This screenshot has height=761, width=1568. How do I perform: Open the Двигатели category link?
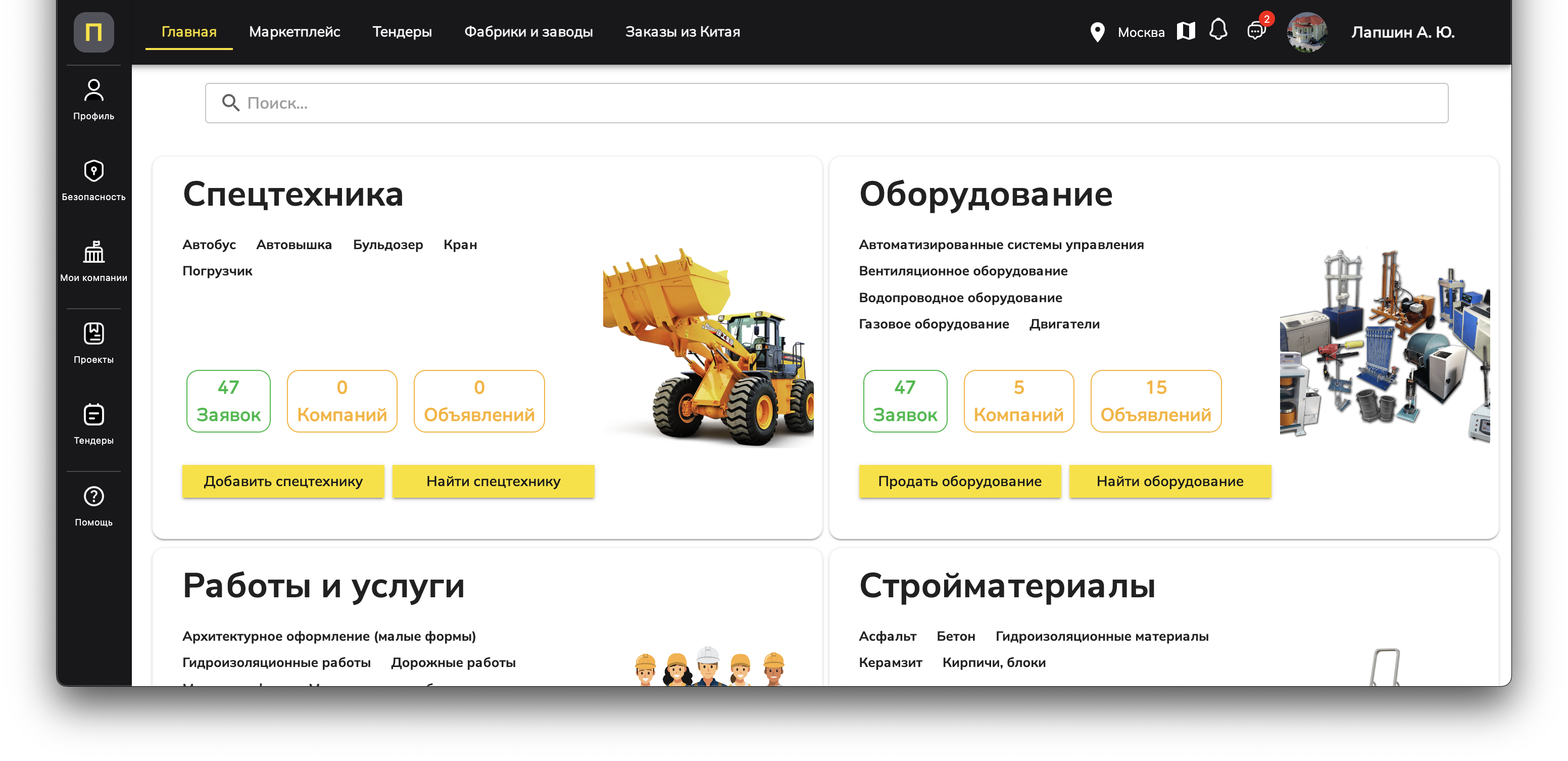pos(1064,324)
